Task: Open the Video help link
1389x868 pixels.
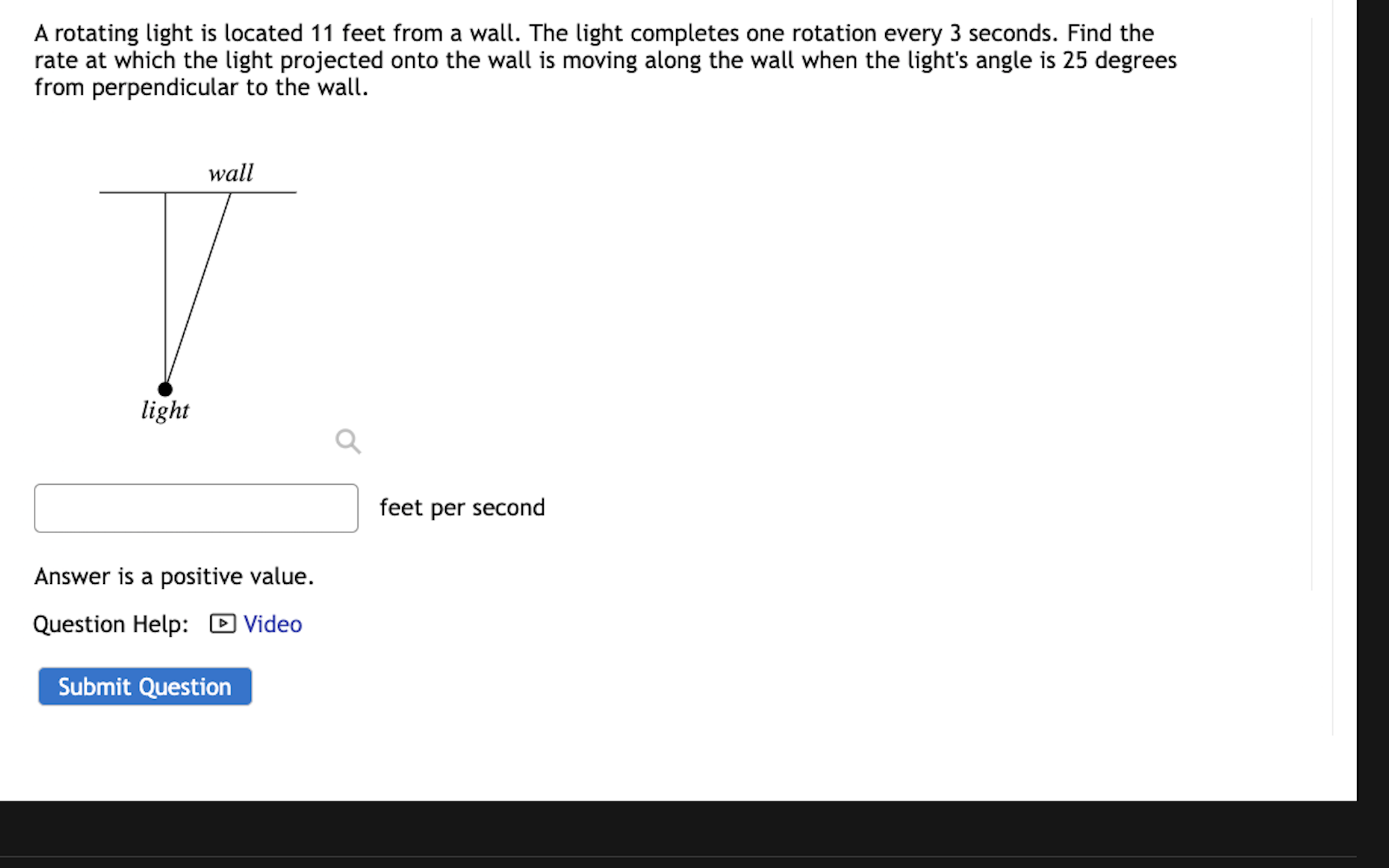Action: (273, 624)
